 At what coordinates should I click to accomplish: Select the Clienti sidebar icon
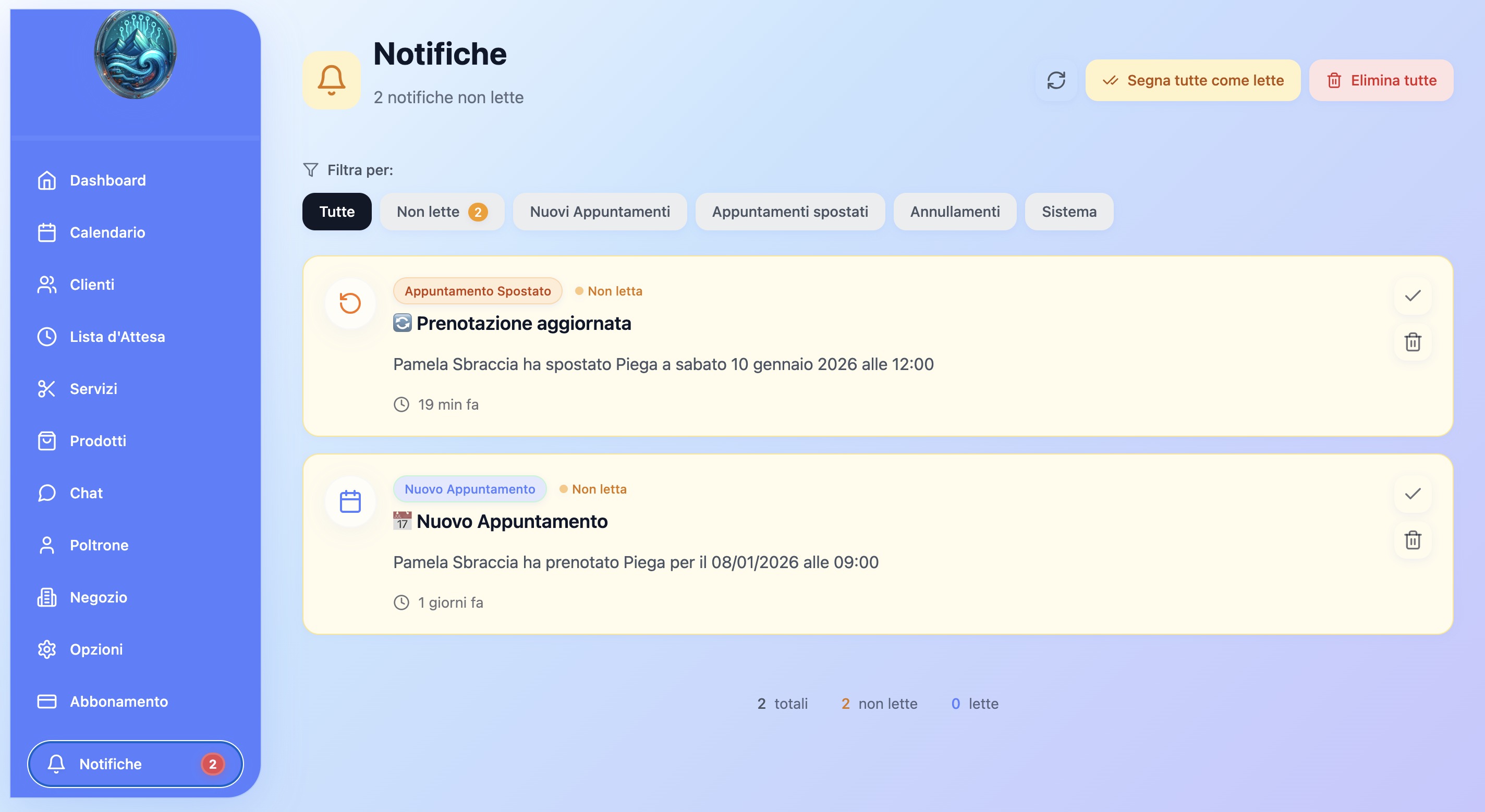(46, 284)
